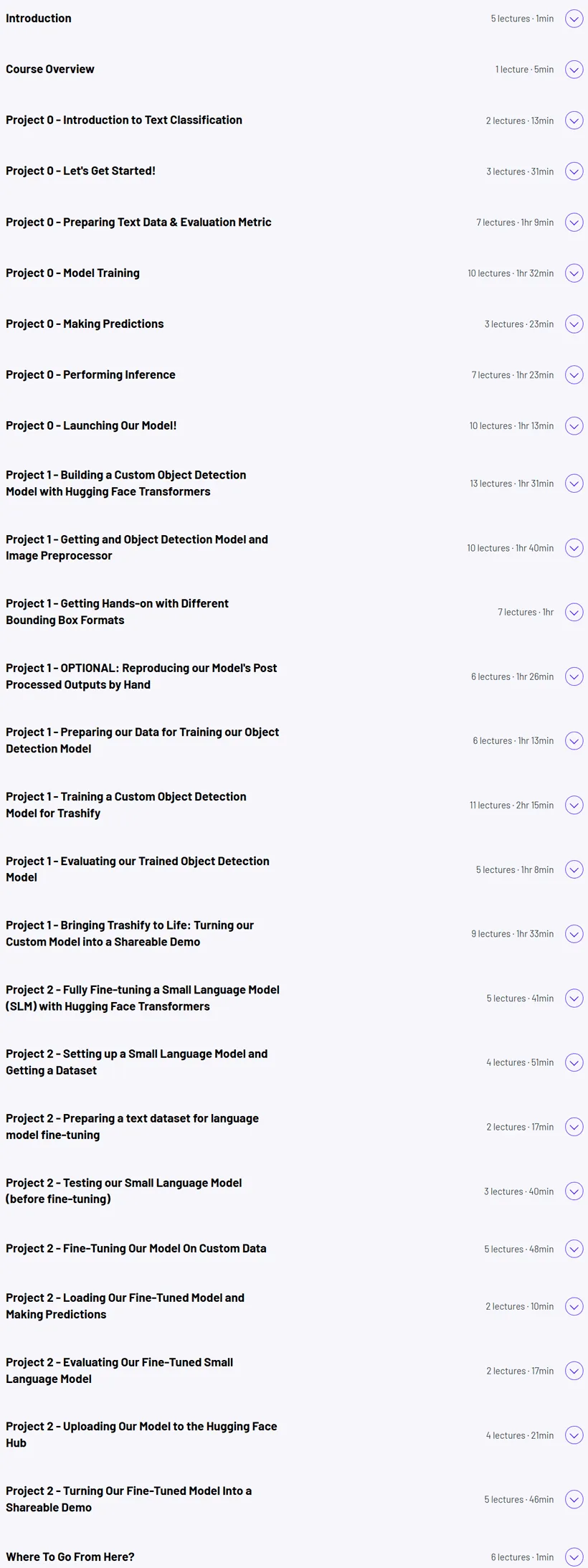Image resolution: width=588 pixels, height=1568 pixels.
Task: Expand Launching Our Model chevron
Action: [574, 426]
